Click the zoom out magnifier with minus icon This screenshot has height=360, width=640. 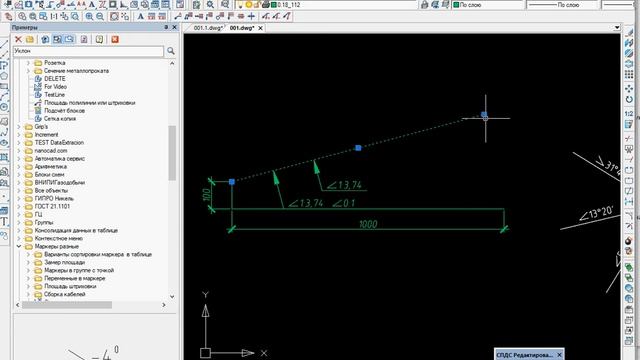[100, 16]
